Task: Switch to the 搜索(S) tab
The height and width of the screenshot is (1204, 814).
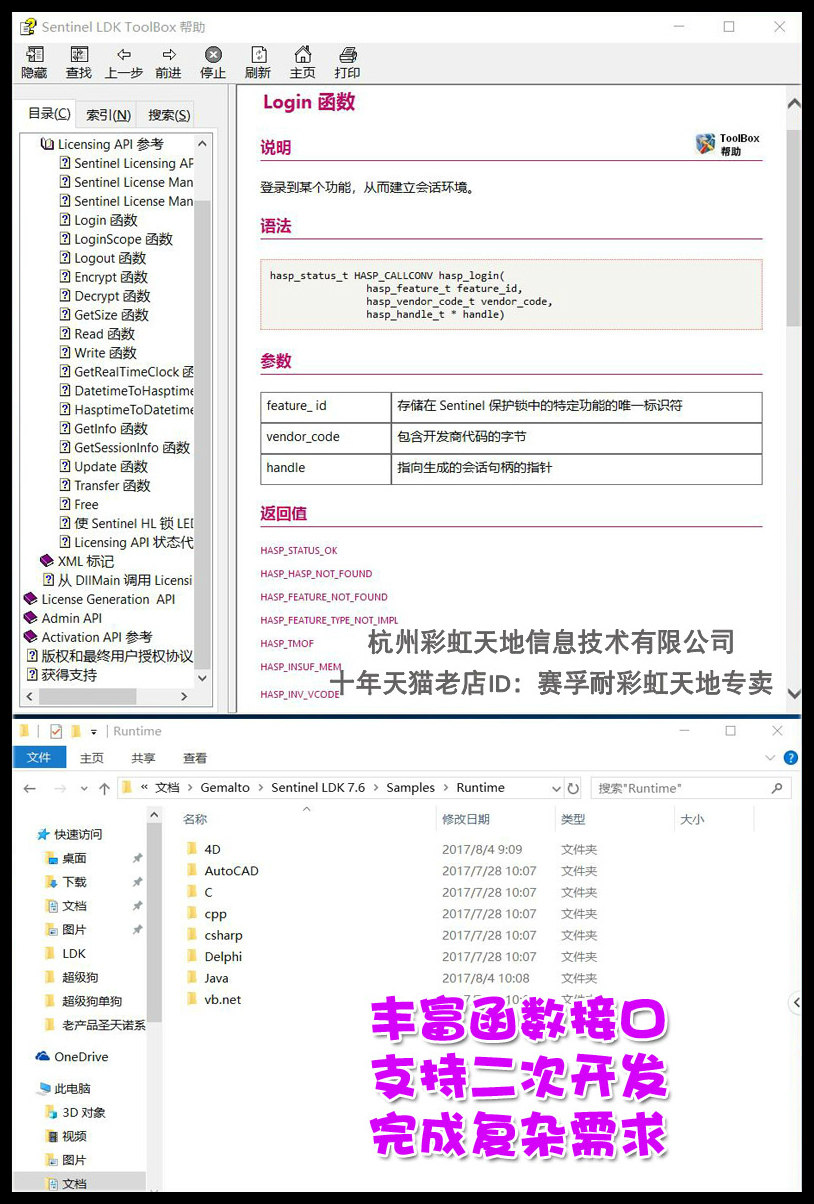Action: (x=168, y=115)
